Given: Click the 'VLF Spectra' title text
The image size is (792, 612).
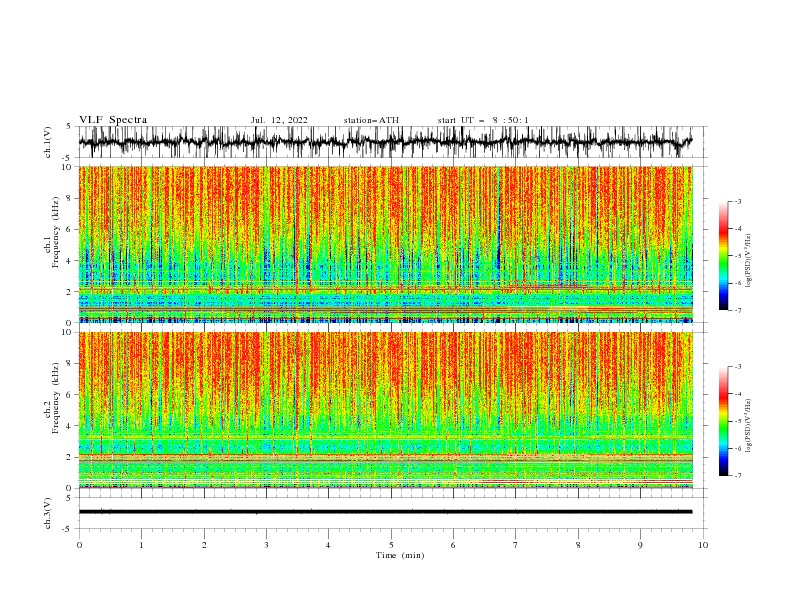Looking at the screenshot, I should point(113,120).
